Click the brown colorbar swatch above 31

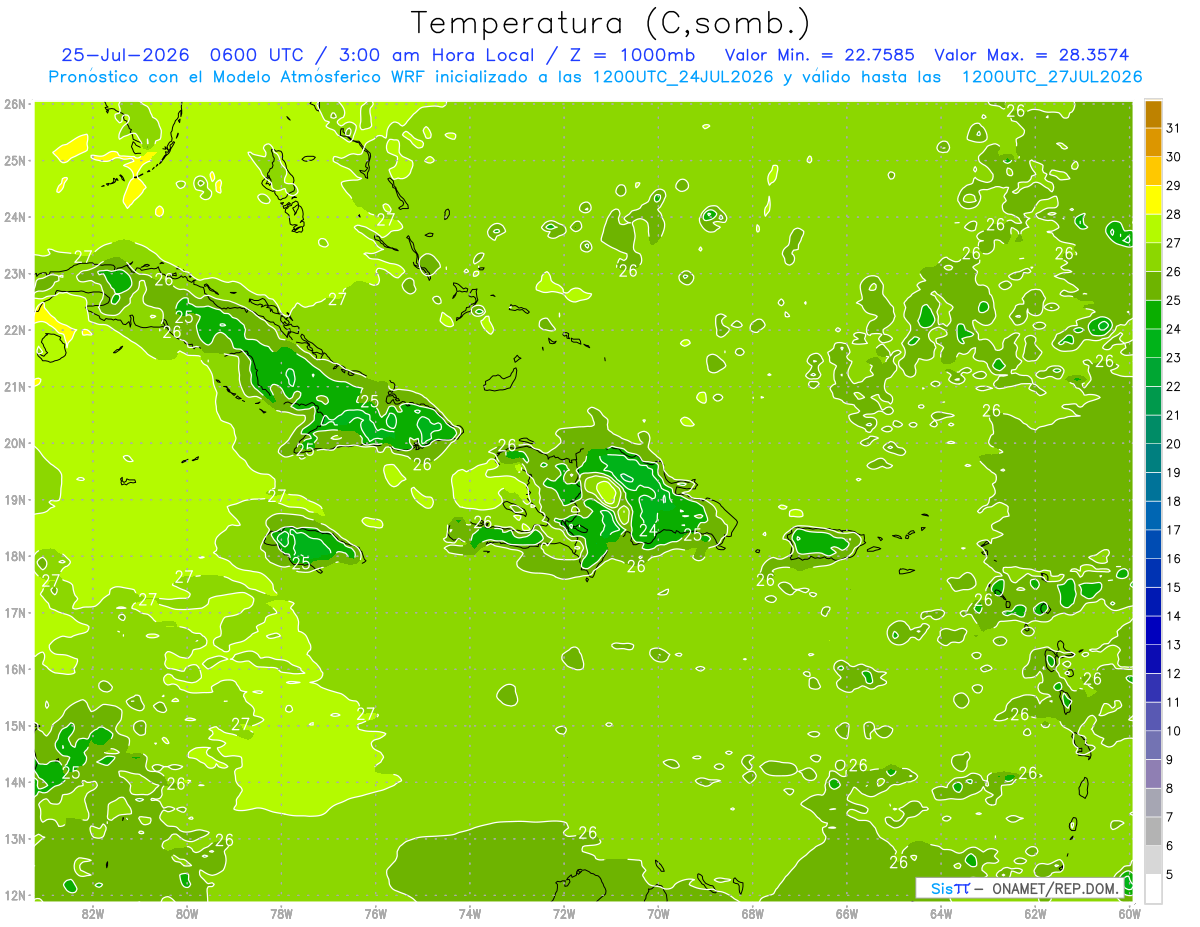(x=1153, y=115)
